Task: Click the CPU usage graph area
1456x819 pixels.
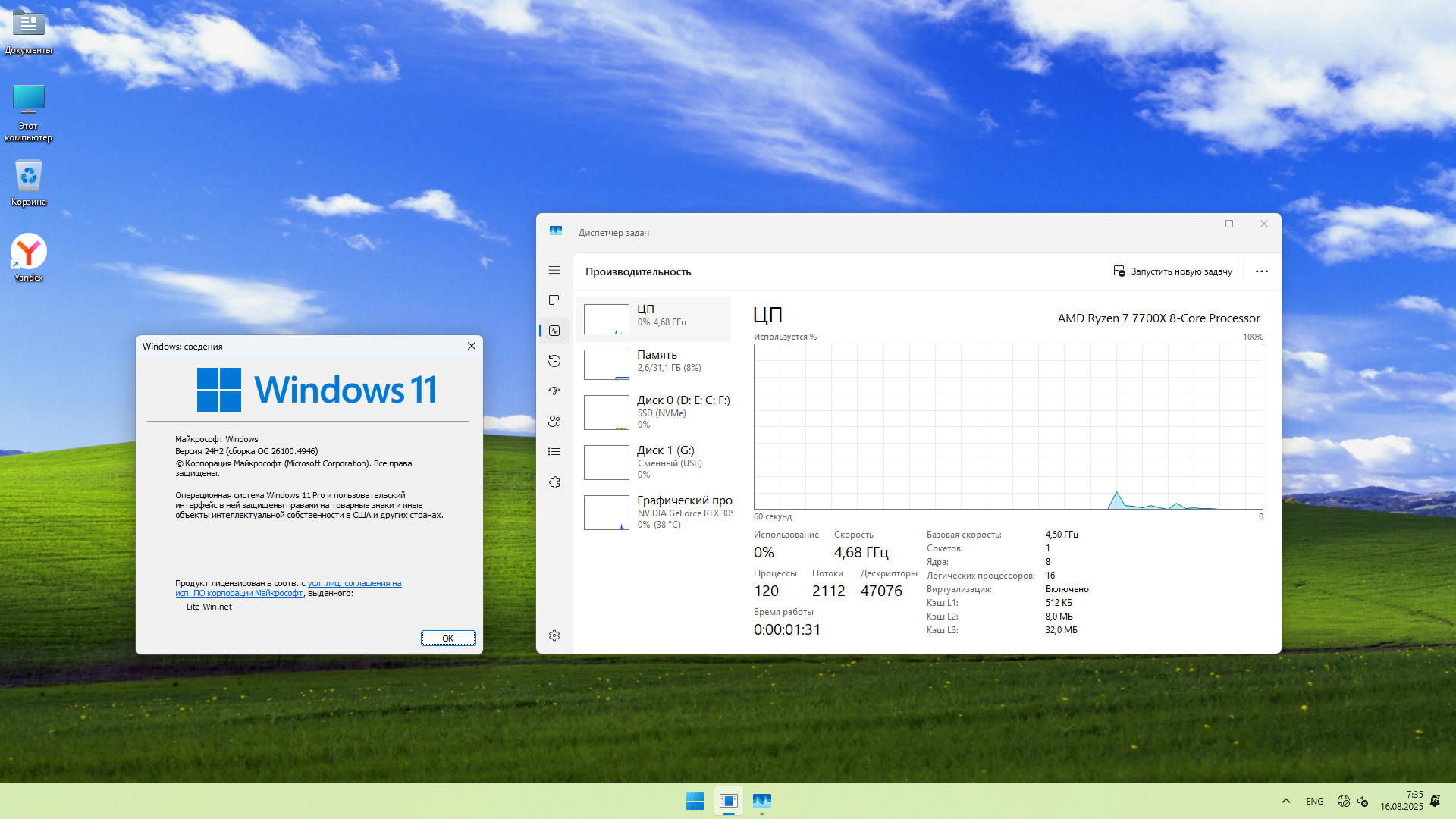Action: pyautogui.click(x=1008, y=426)
